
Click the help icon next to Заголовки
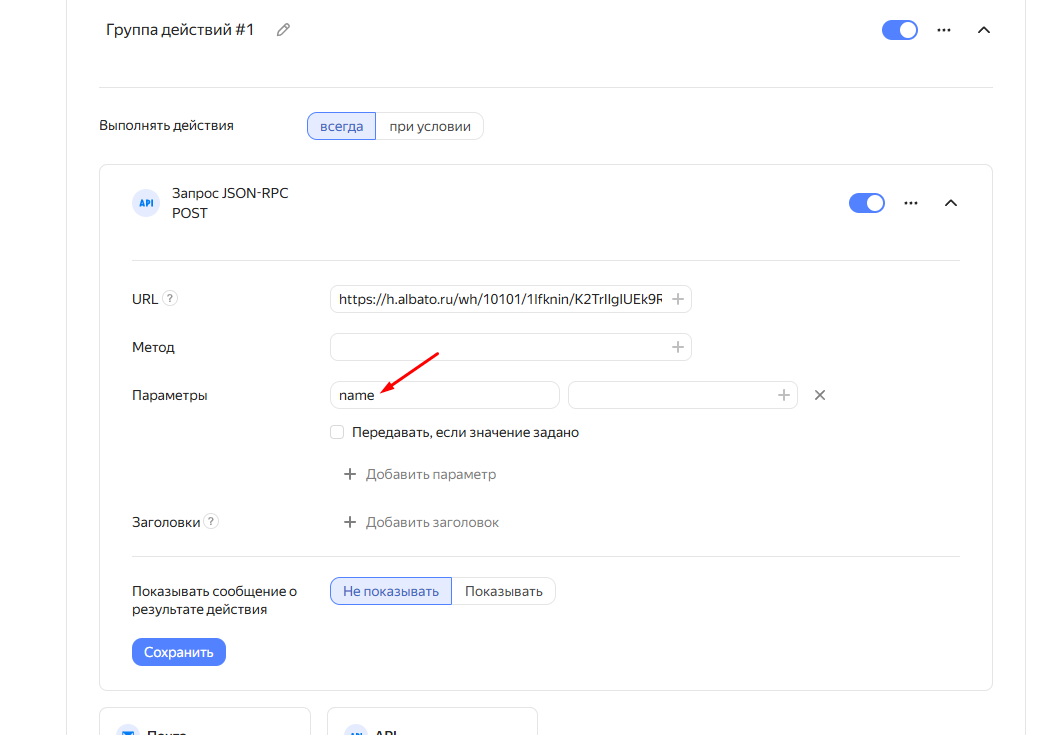(211, 521)
